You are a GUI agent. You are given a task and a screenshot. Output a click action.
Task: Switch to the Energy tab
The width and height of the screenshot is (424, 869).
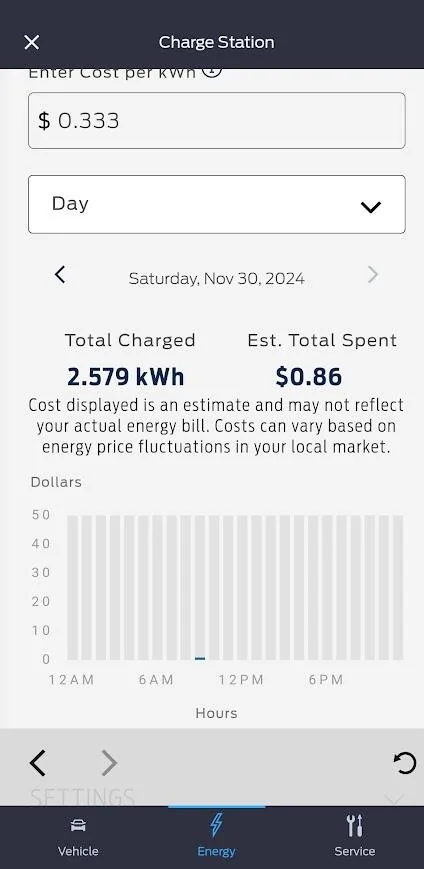pyautogui.click(x=216, y=837)
